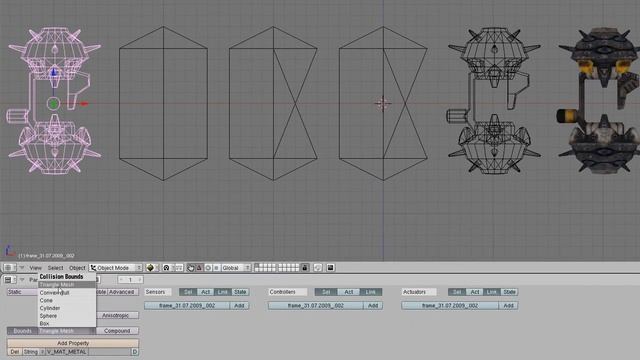Viewport: 640px width, 360px height.
Task: Collapse the 3D view header menus arrow
Action: 22,268
